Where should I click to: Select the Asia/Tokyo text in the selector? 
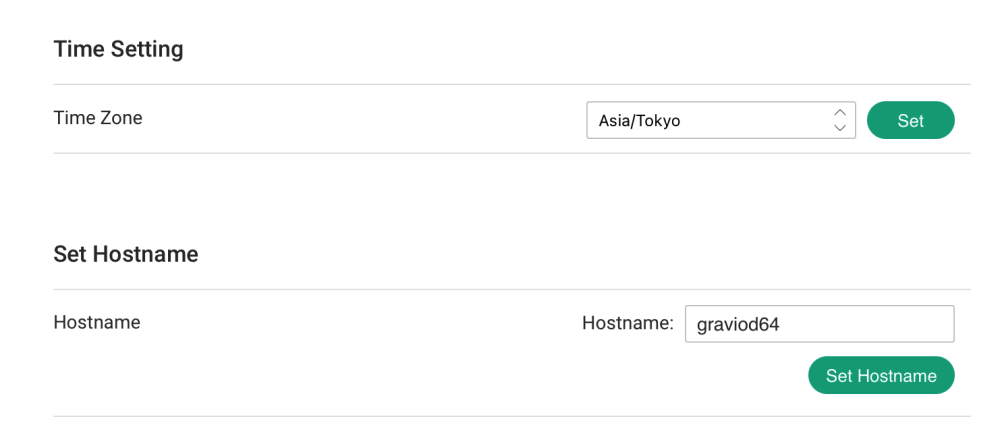tap(639, 121)
